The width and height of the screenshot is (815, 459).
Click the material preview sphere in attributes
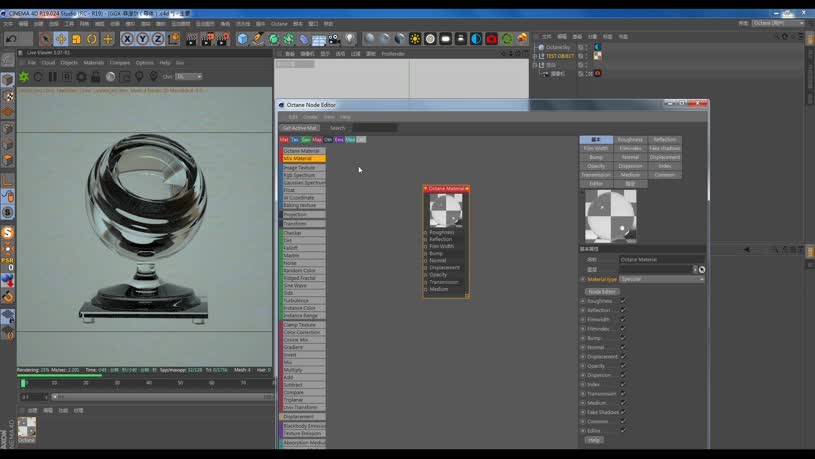point(611,216)
